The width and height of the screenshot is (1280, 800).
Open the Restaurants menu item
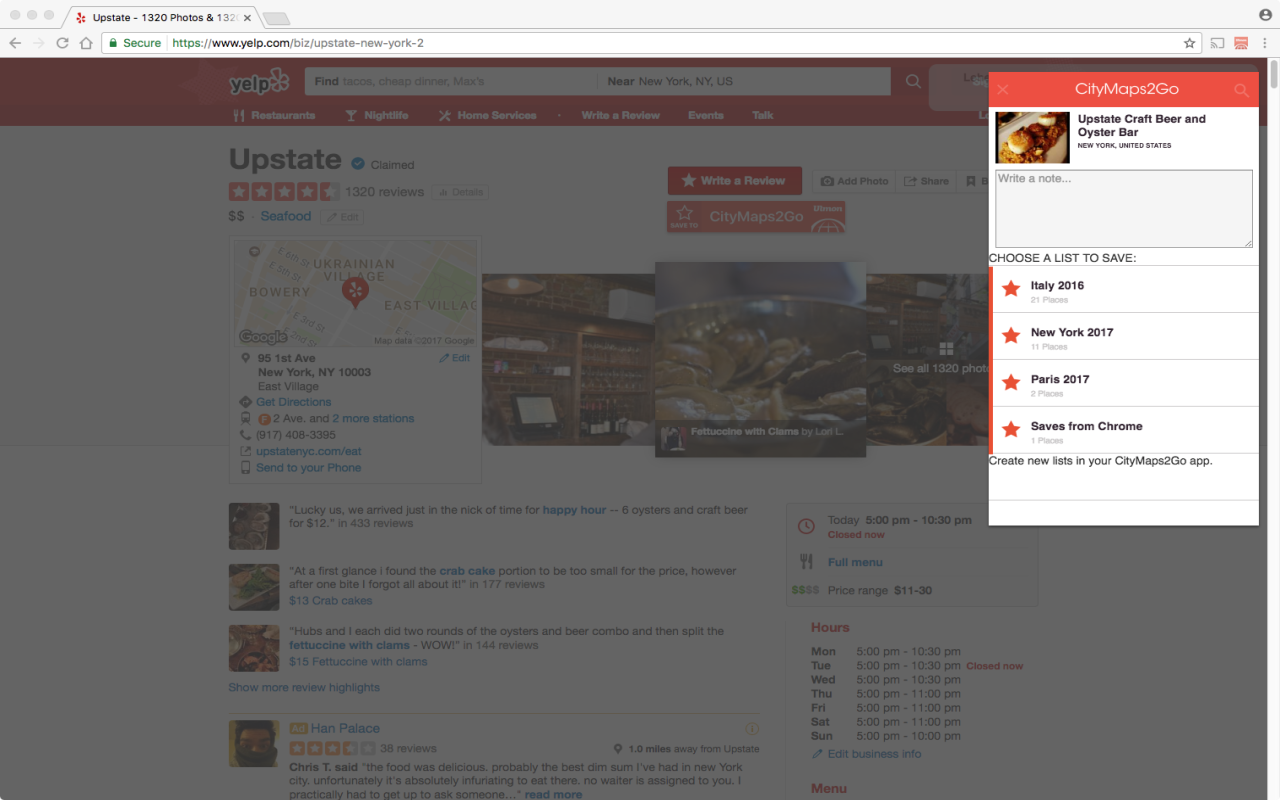[x=274, y=115]
